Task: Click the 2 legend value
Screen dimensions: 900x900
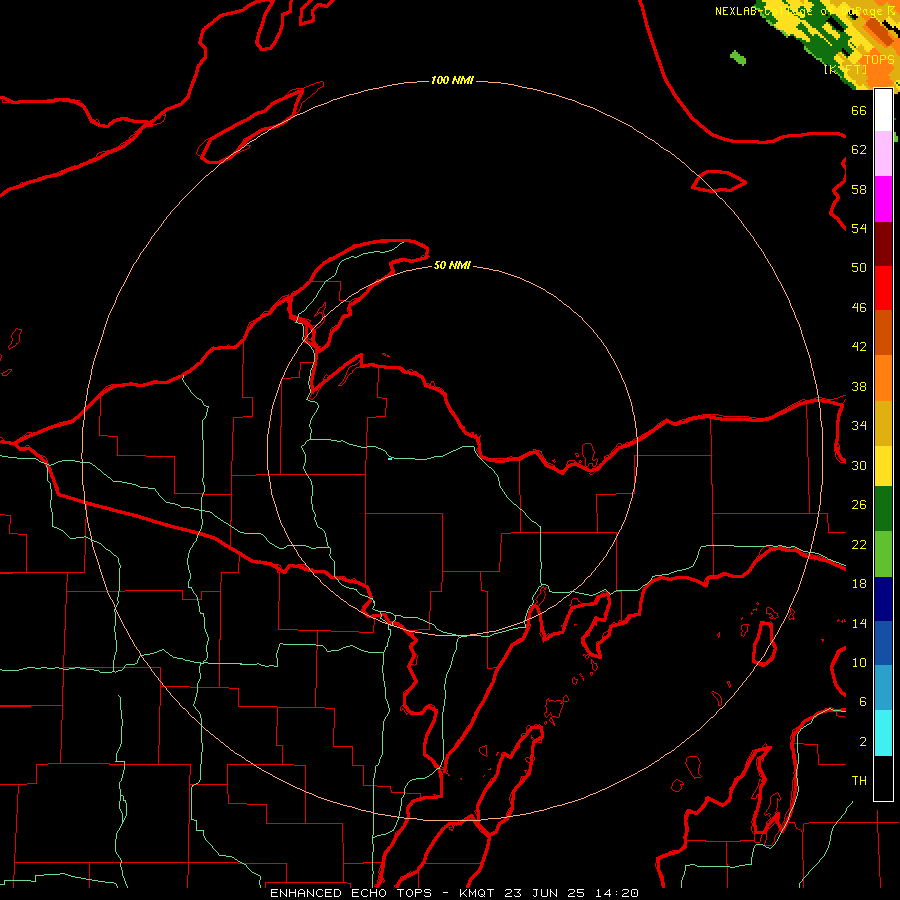Action: click(862, 742)
